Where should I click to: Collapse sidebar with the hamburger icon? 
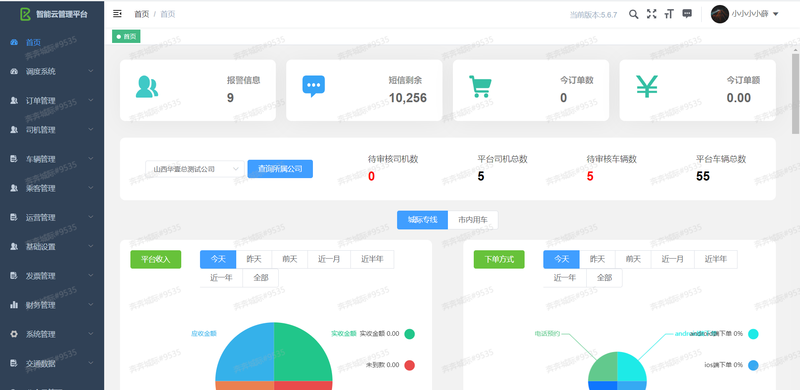117,14
